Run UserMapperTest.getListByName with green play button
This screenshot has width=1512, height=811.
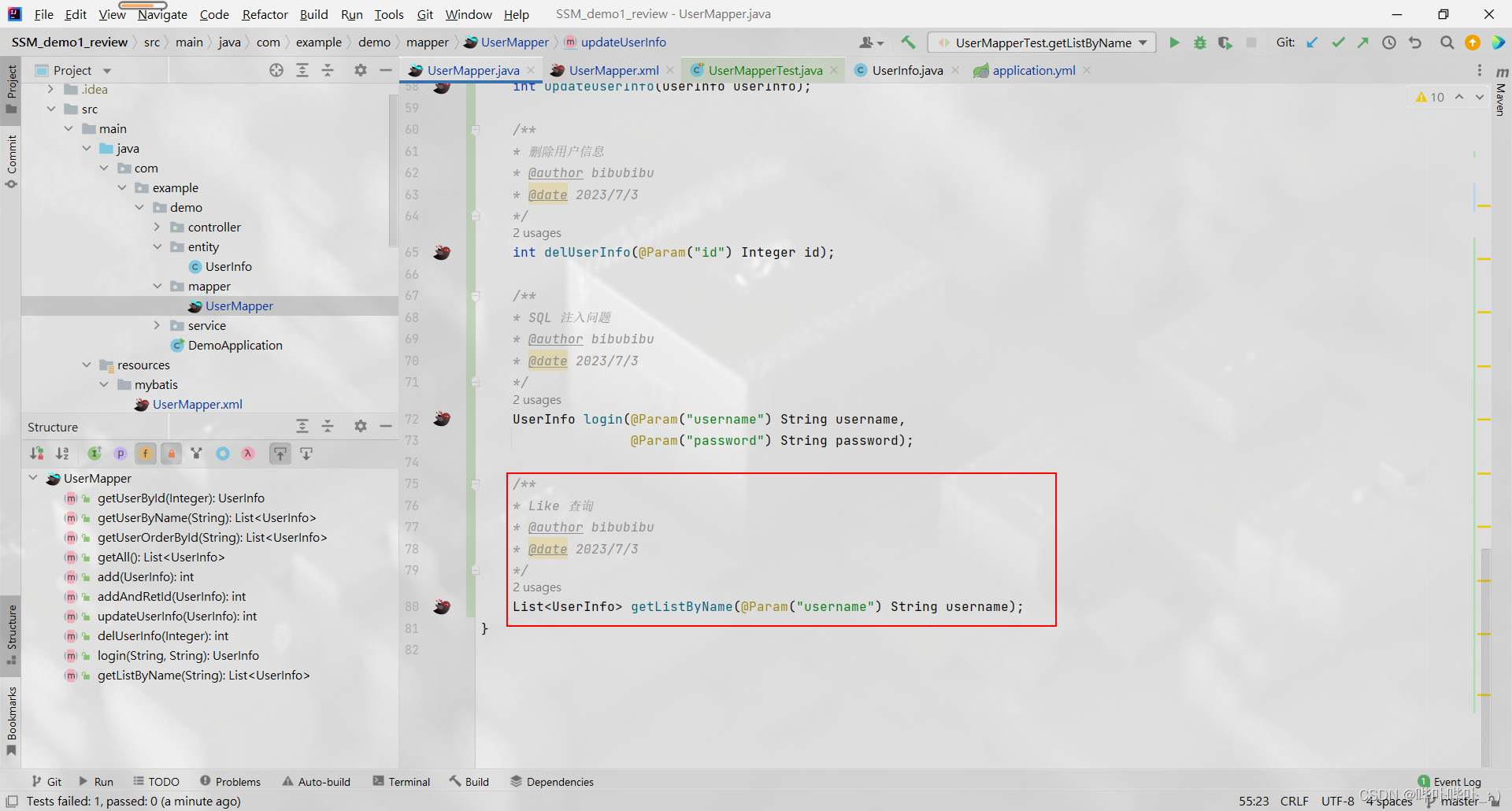(x=1174, y=43)
